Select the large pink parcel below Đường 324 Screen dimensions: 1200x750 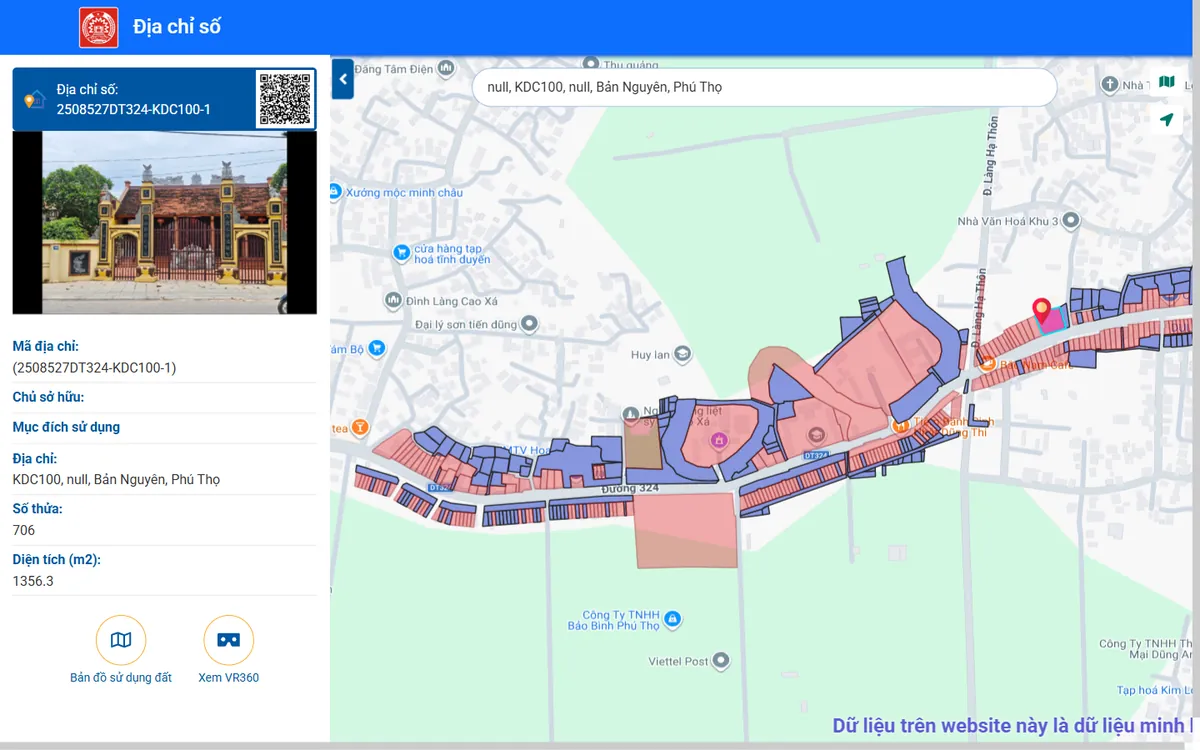686,530
